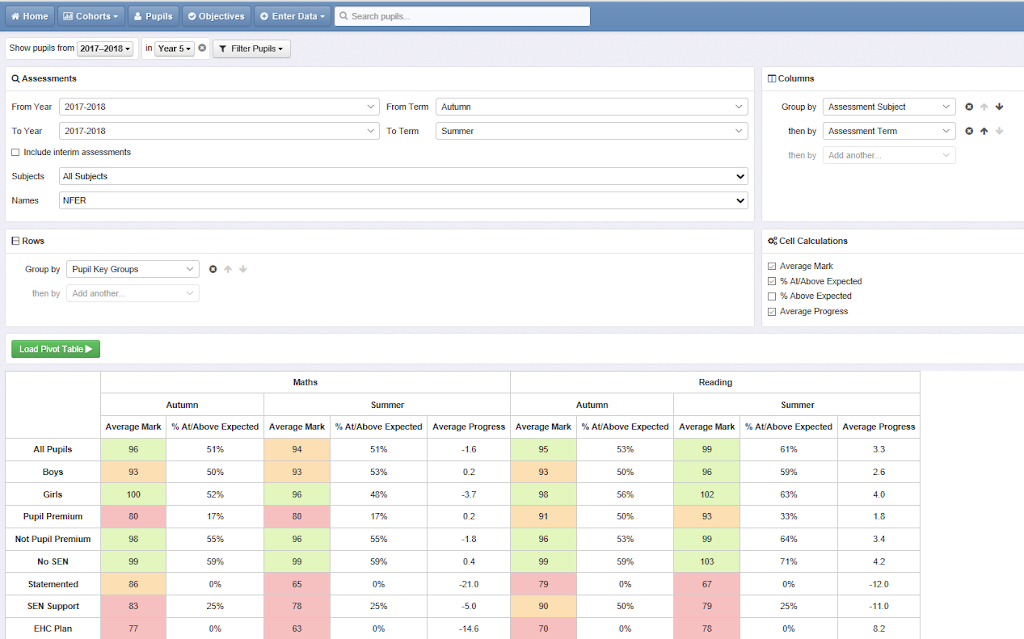Image resolution: width=1024 pixels, height=639 pixels.
Task: Move Pupil Key Groups row grouping down
Action: (x=243, y=269)
